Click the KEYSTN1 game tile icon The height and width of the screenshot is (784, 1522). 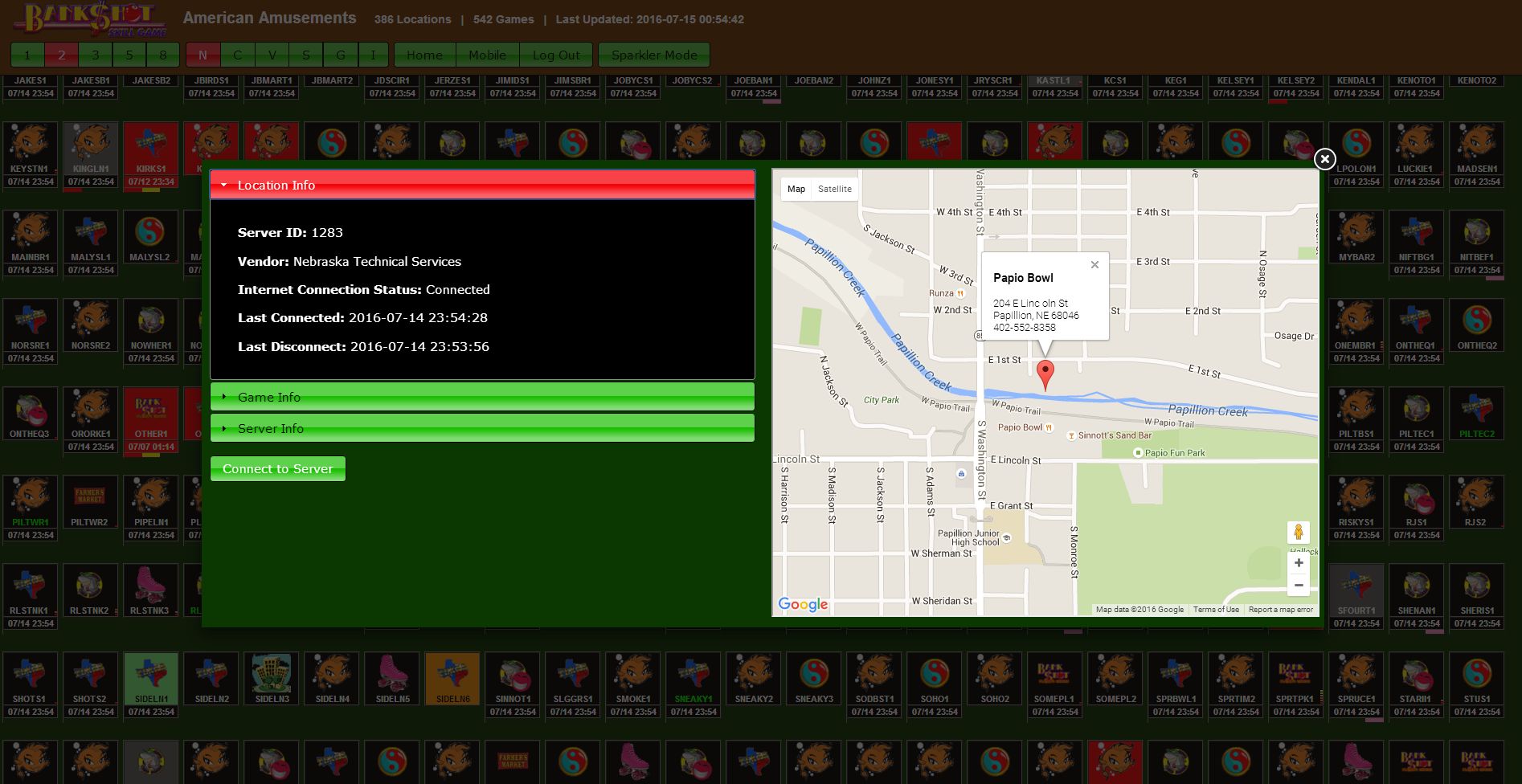(x=31, y=143)
